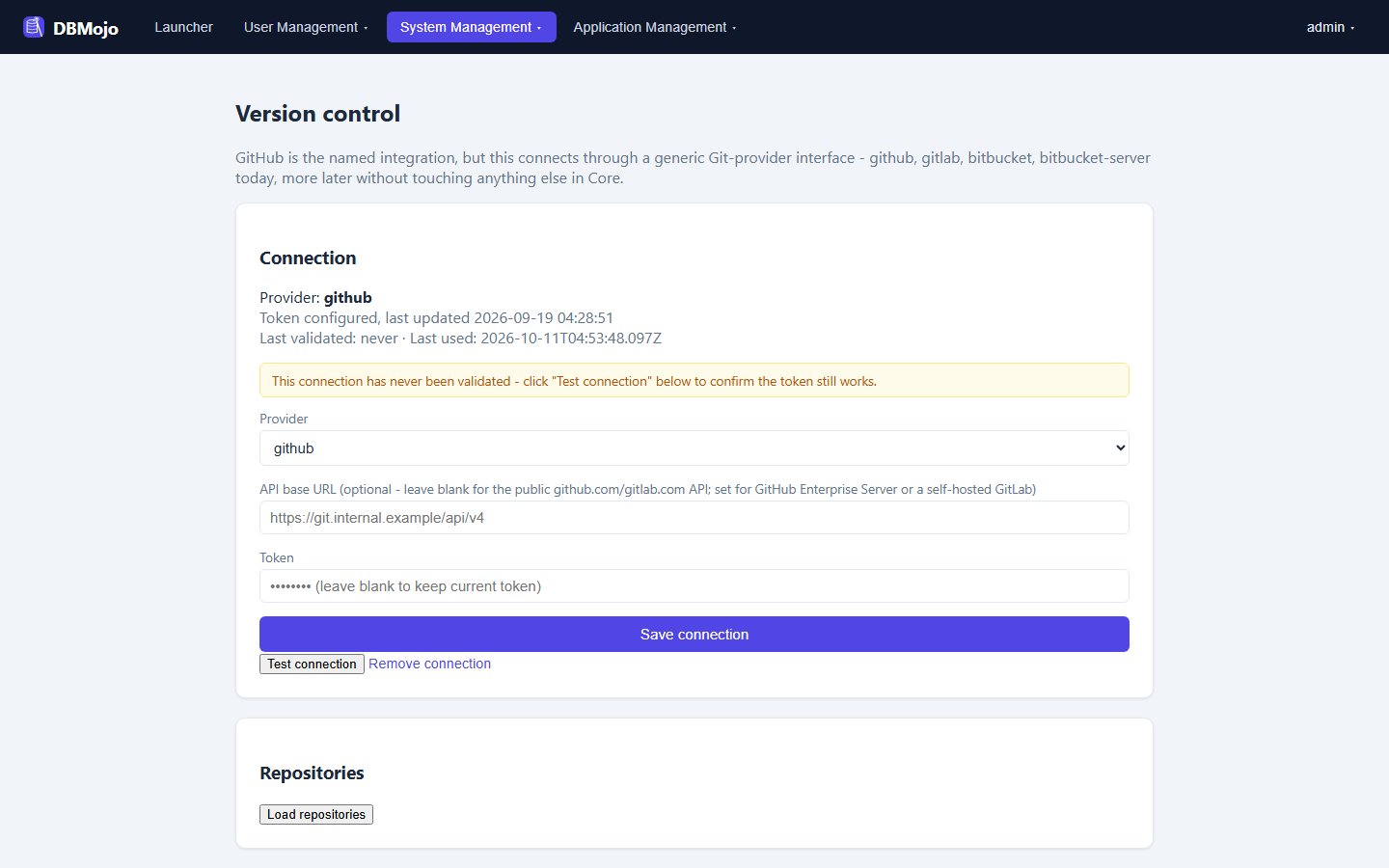Click the 'Provider: github' status line
Screen dimensions: 1389x868
pos(315,298)
